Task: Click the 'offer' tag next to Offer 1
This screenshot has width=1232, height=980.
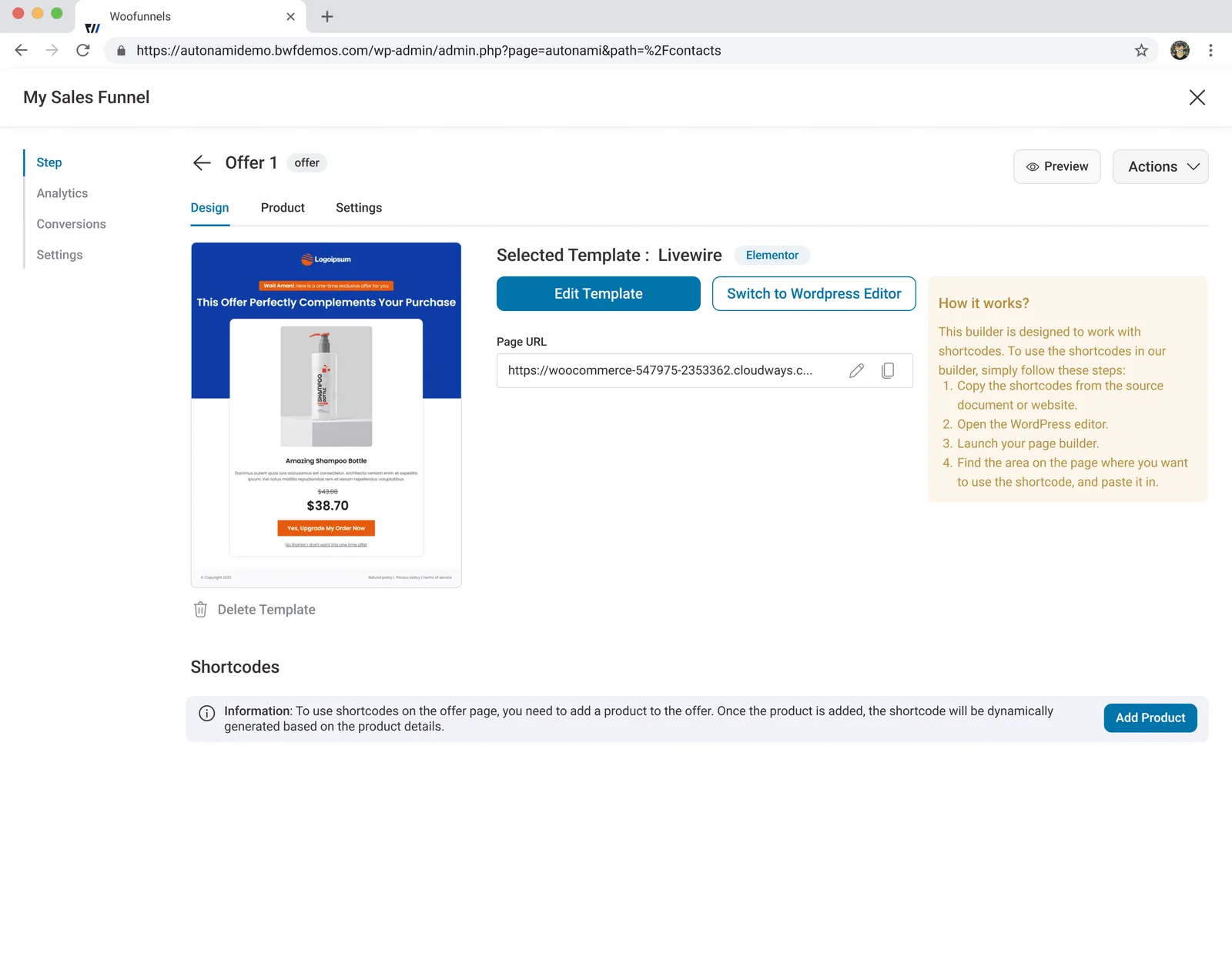Action: [306, 162]
